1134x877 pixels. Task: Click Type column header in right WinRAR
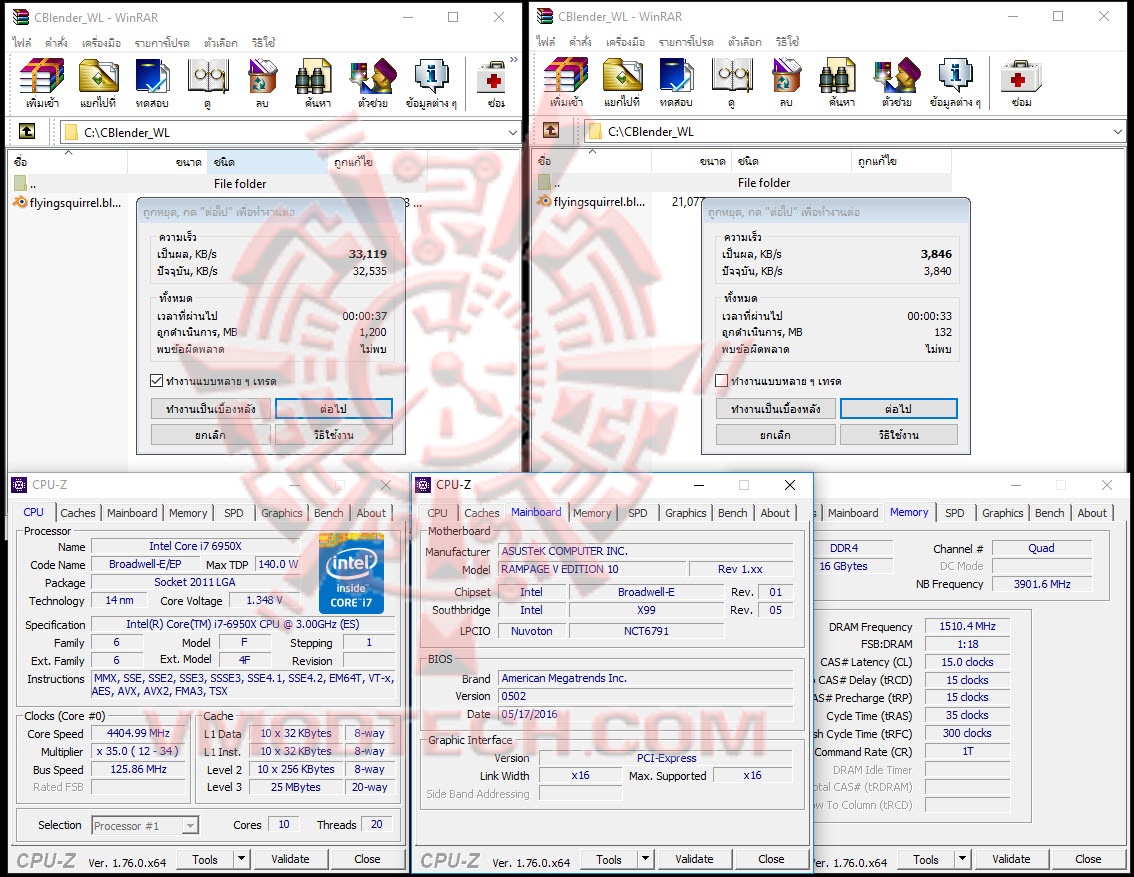coord(791,161)
